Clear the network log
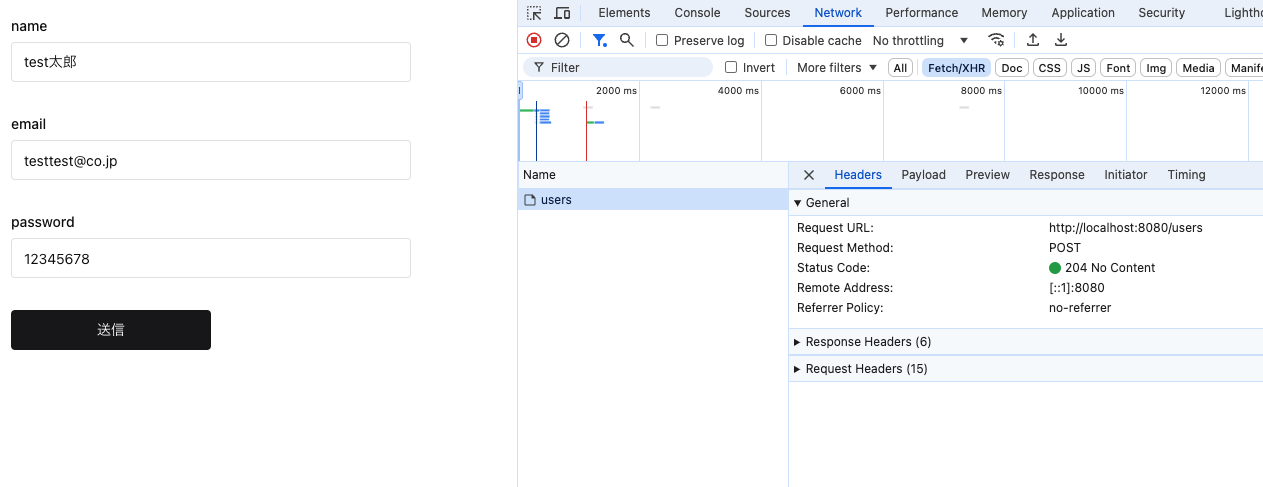Screen dimensions: 1263x487 [x=562, y=40]
